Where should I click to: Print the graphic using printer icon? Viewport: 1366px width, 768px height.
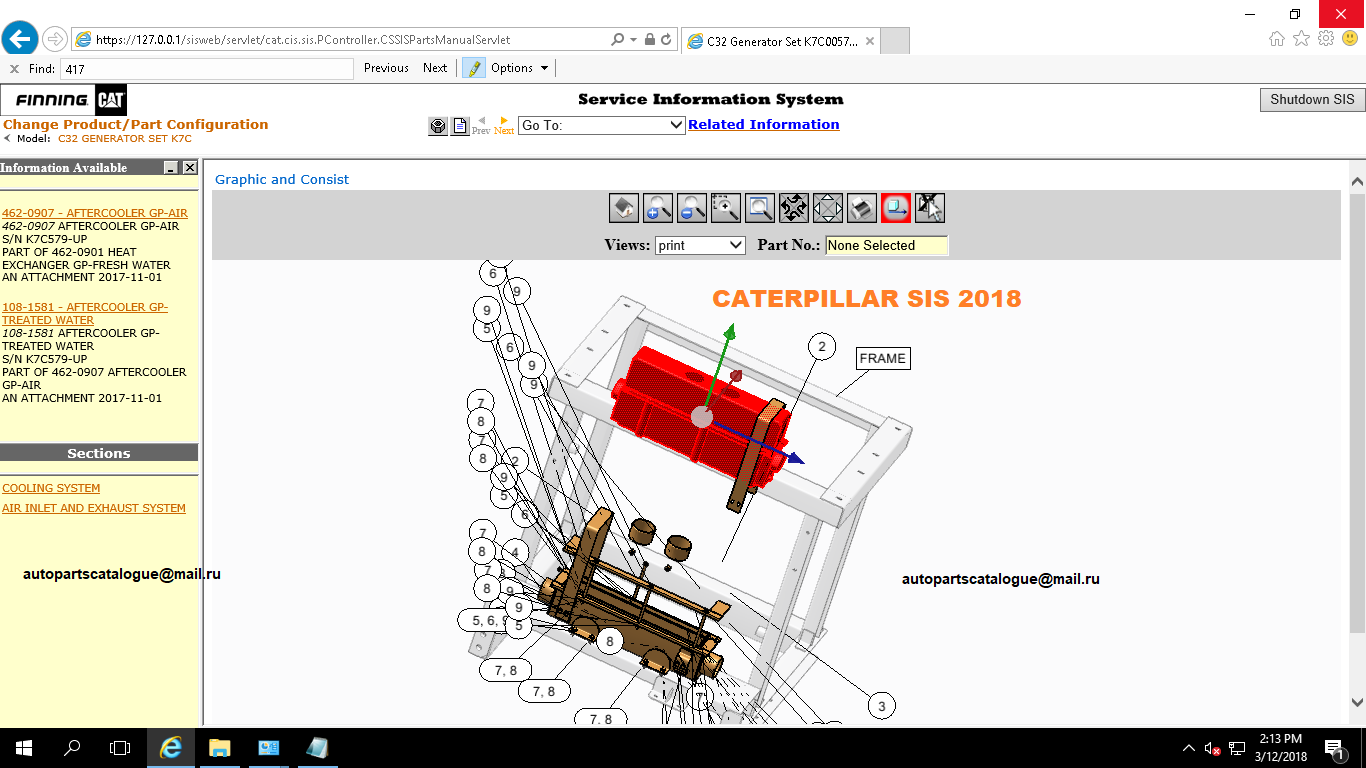[x=862, y=208]
